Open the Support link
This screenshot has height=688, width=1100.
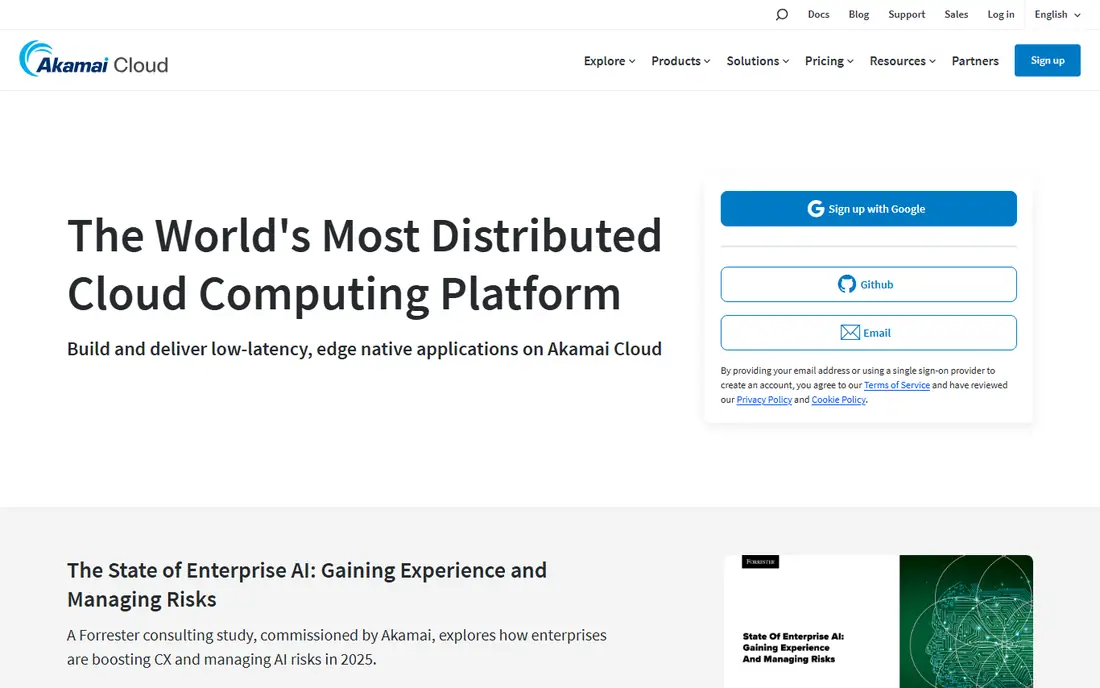tap(906, 15)
